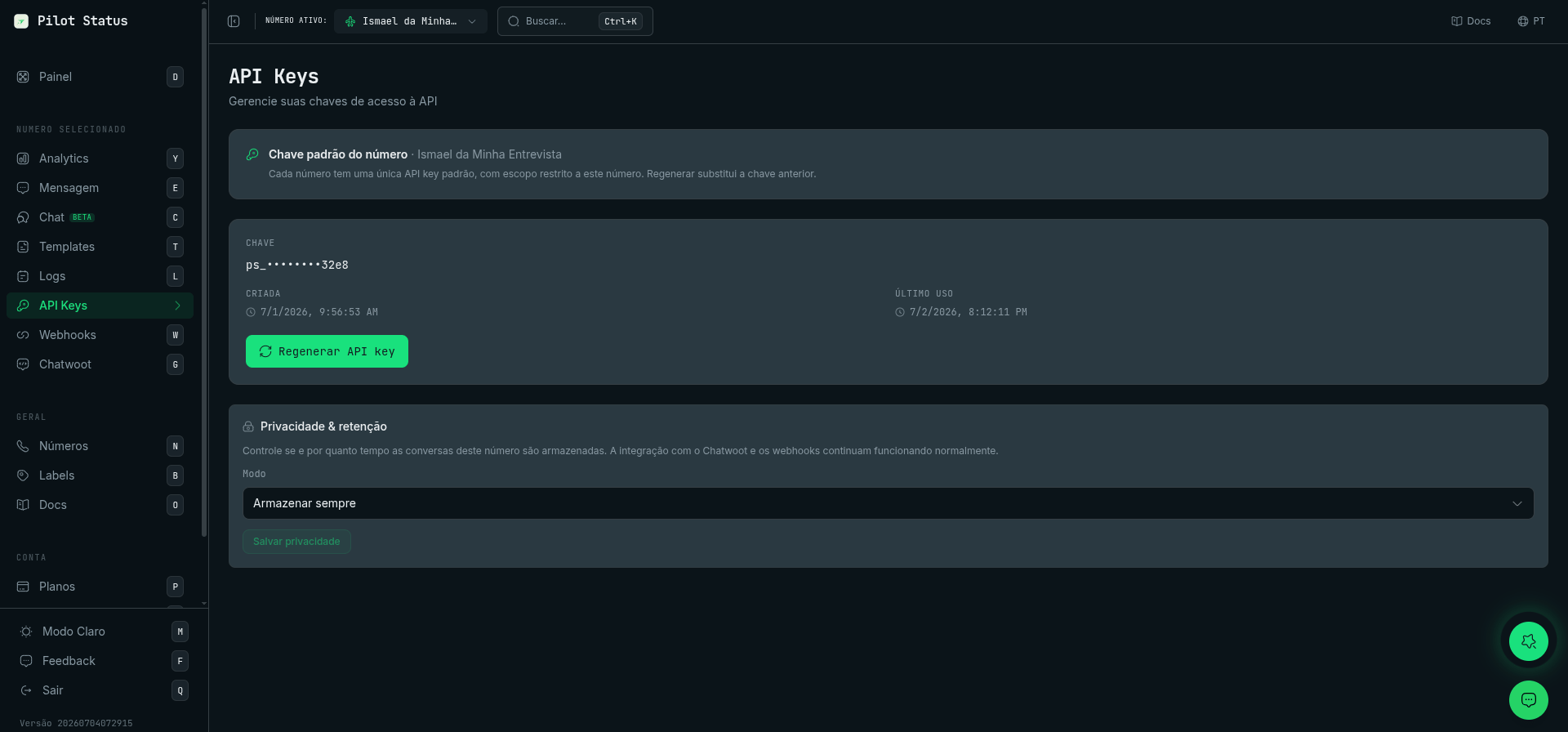Click the search magnifier icon
1568x732 pixels.
(514, 21)
